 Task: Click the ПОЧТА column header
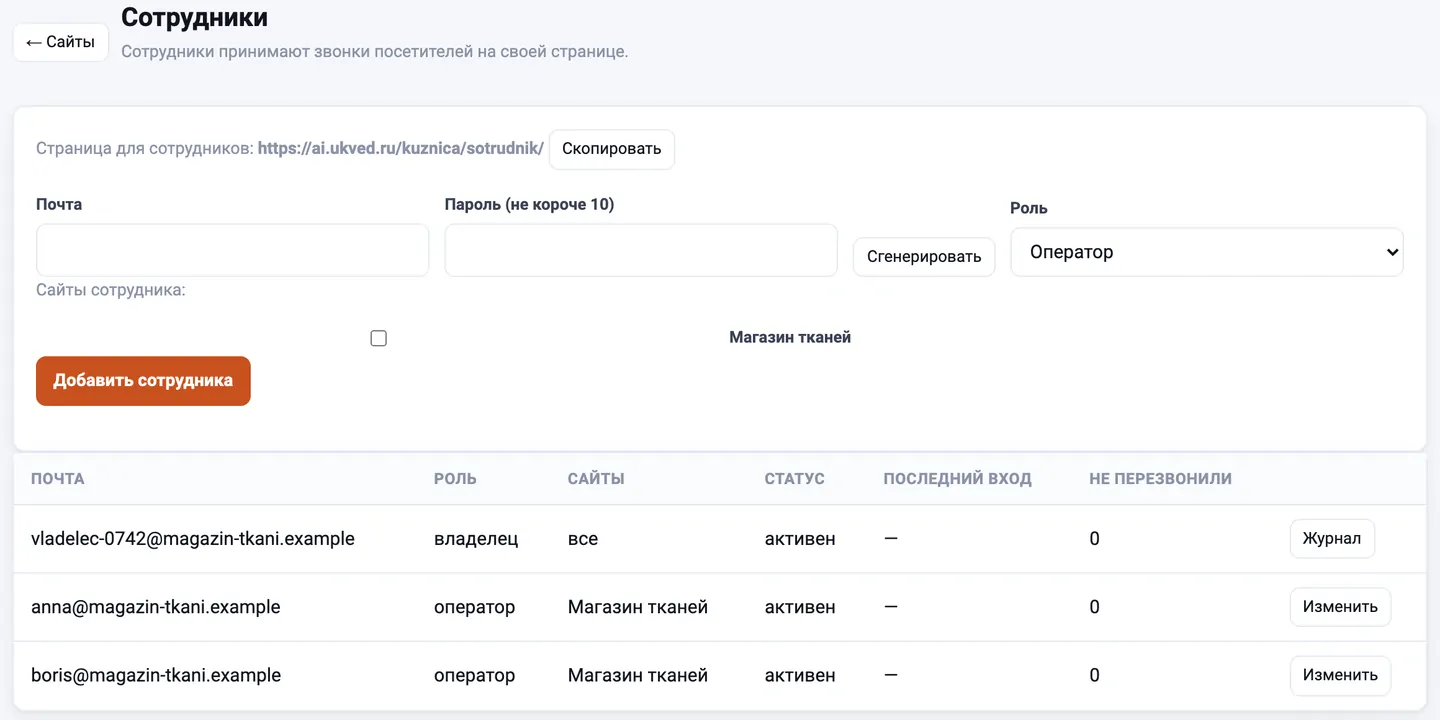coord(58,479)
